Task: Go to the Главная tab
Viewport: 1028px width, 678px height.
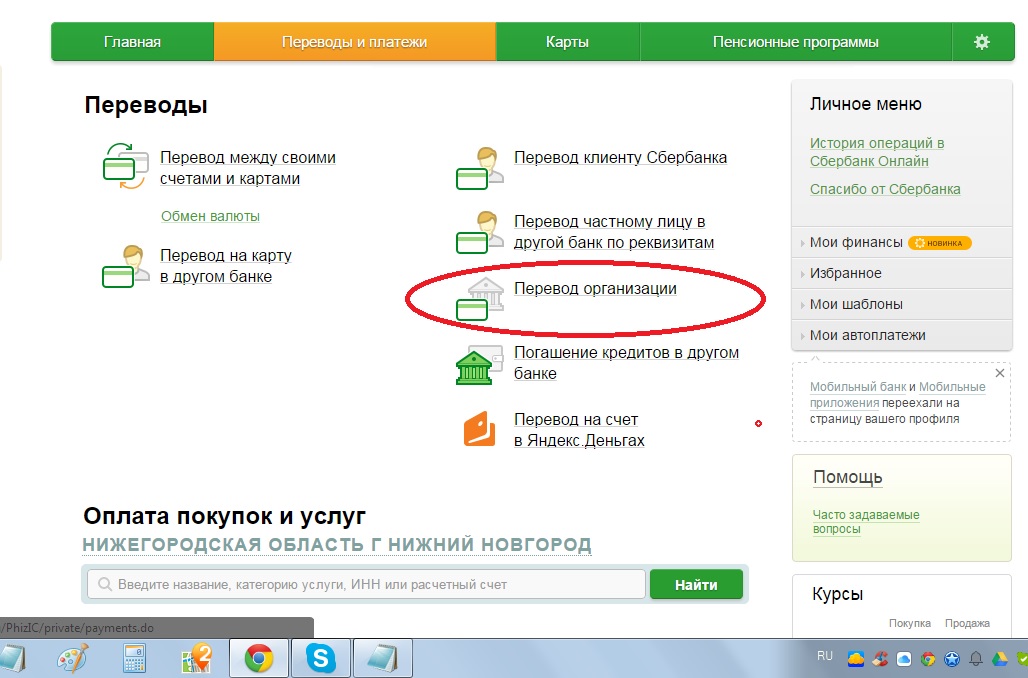Action: tap(132, 42)
